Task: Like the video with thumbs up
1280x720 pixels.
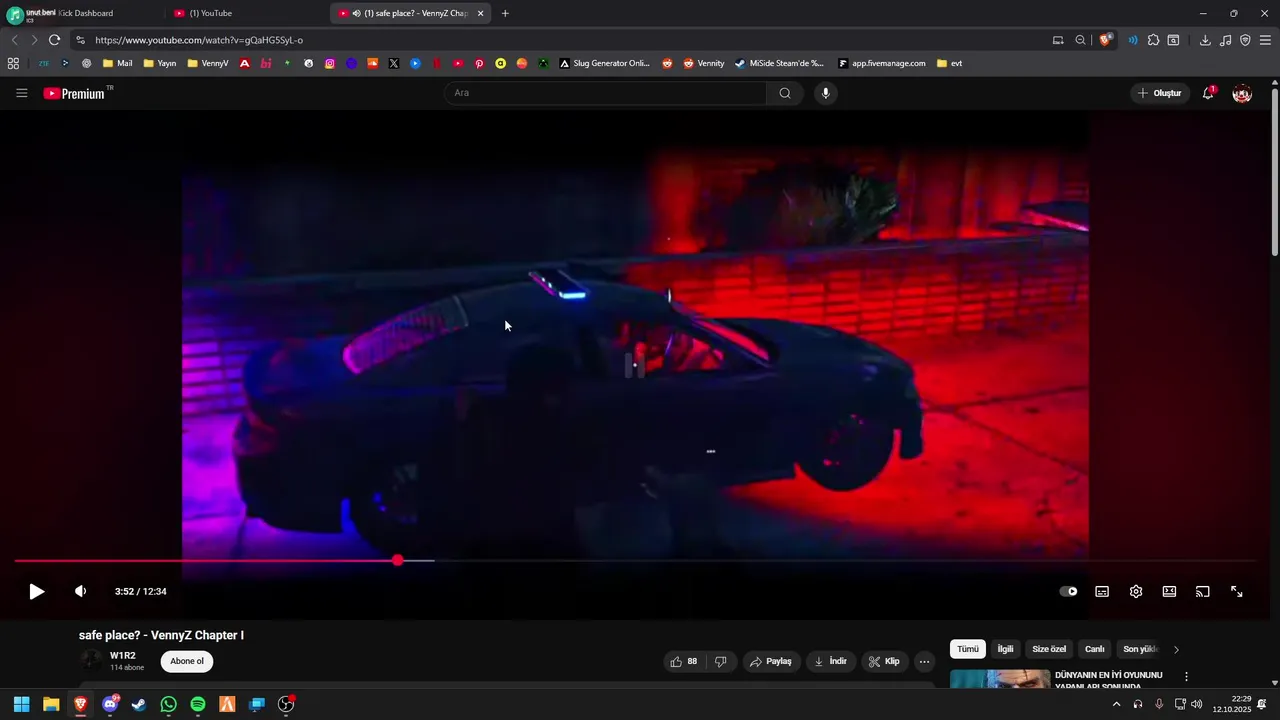Action: (x=684, y=661)
